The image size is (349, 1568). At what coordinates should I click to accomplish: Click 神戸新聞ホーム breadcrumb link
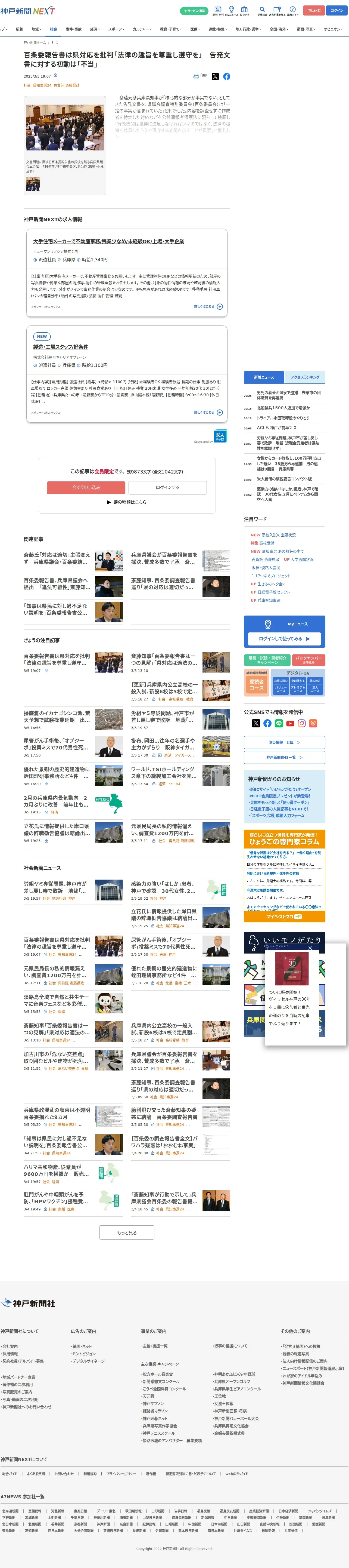(35, 43)
